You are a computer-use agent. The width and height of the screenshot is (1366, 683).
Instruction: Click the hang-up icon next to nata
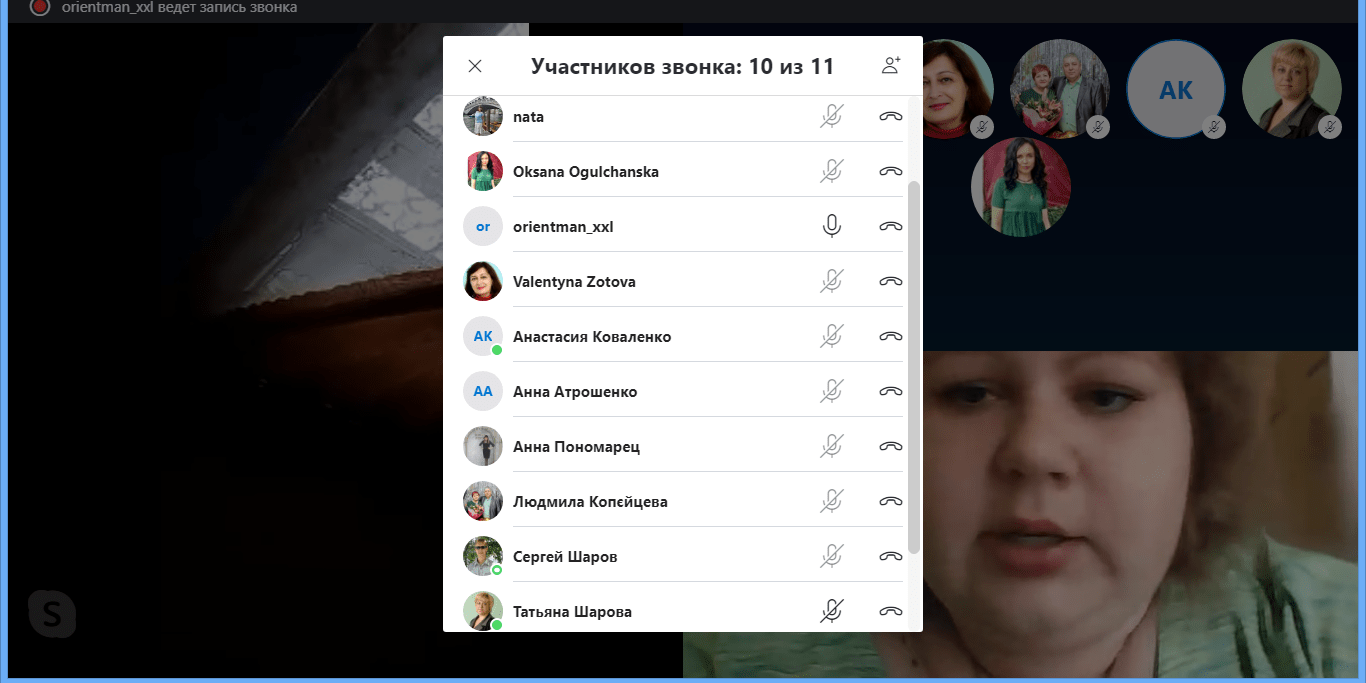point(889,116)
